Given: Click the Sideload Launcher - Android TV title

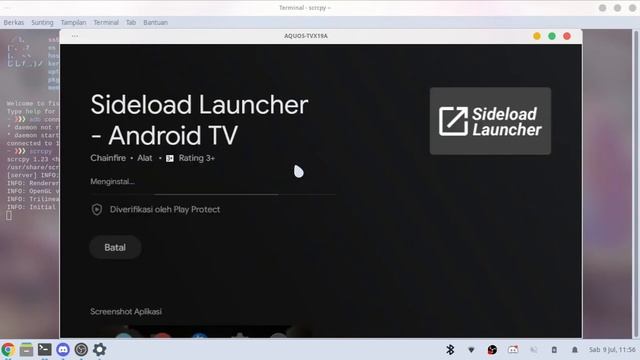Looking at the screenshot, I should (x=200, y=120).
